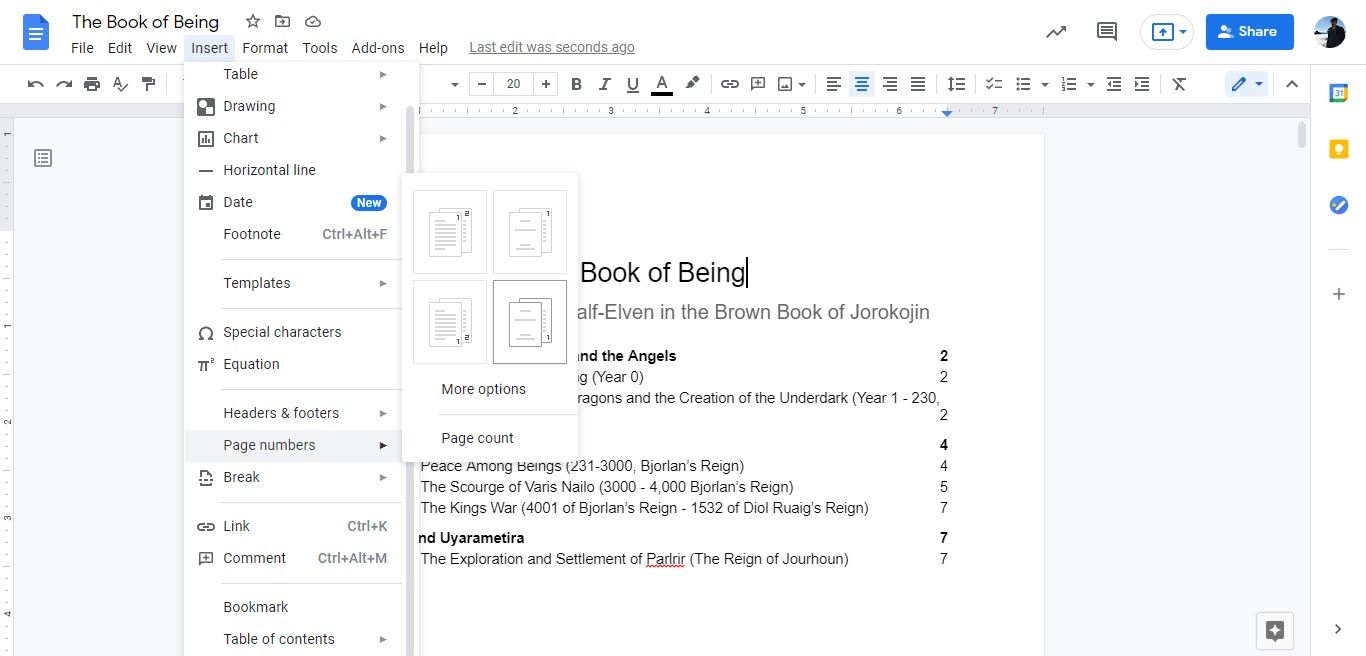
Task: Open the text color picker
Action: [x=661, y=84]
